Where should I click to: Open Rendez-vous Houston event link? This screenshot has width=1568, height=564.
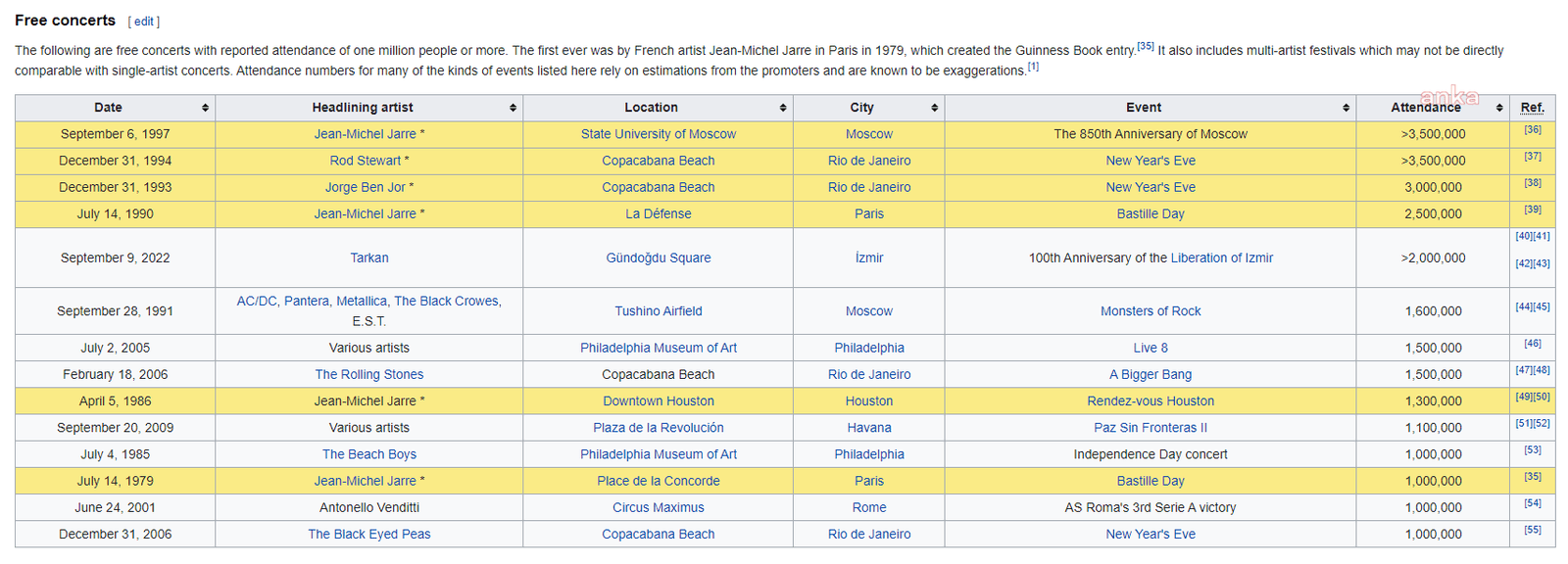click(1151, 400)
